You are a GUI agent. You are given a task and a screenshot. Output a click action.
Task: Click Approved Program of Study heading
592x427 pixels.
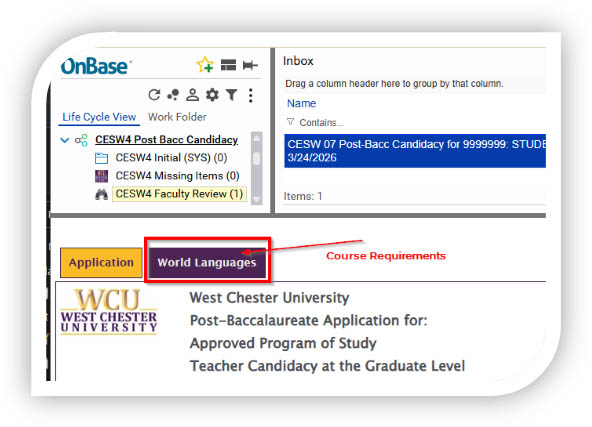283,343
